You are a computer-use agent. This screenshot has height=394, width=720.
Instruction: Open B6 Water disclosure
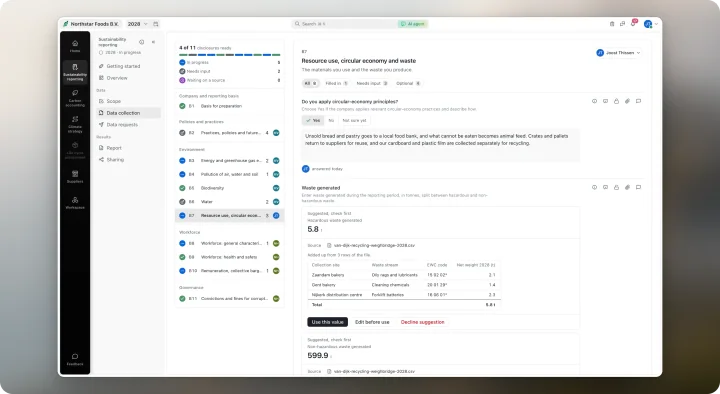[x=229, y=202]
